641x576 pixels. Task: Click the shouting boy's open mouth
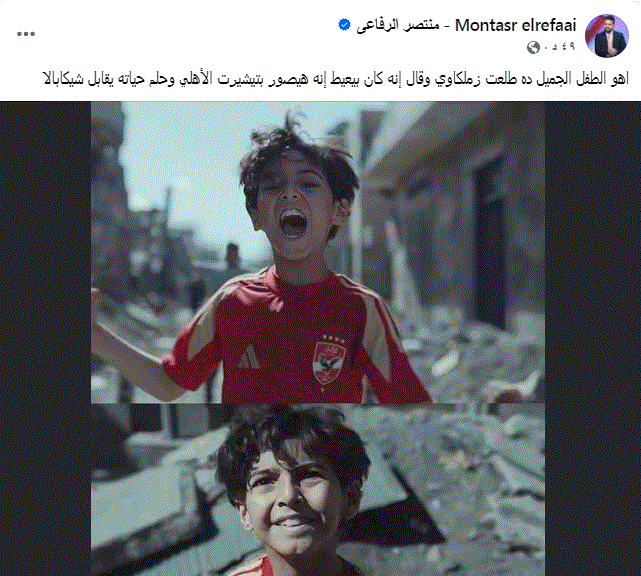293,224
